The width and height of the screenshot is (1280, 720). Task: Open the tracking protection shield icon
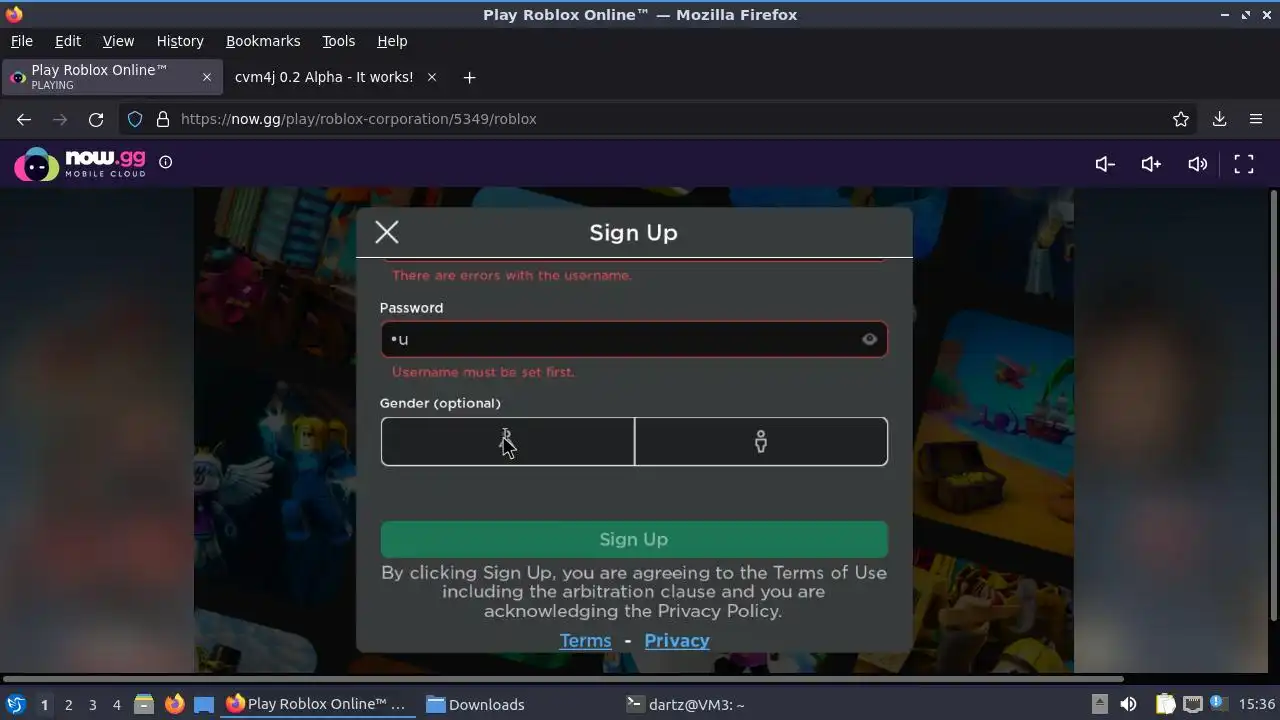point(135,119)
